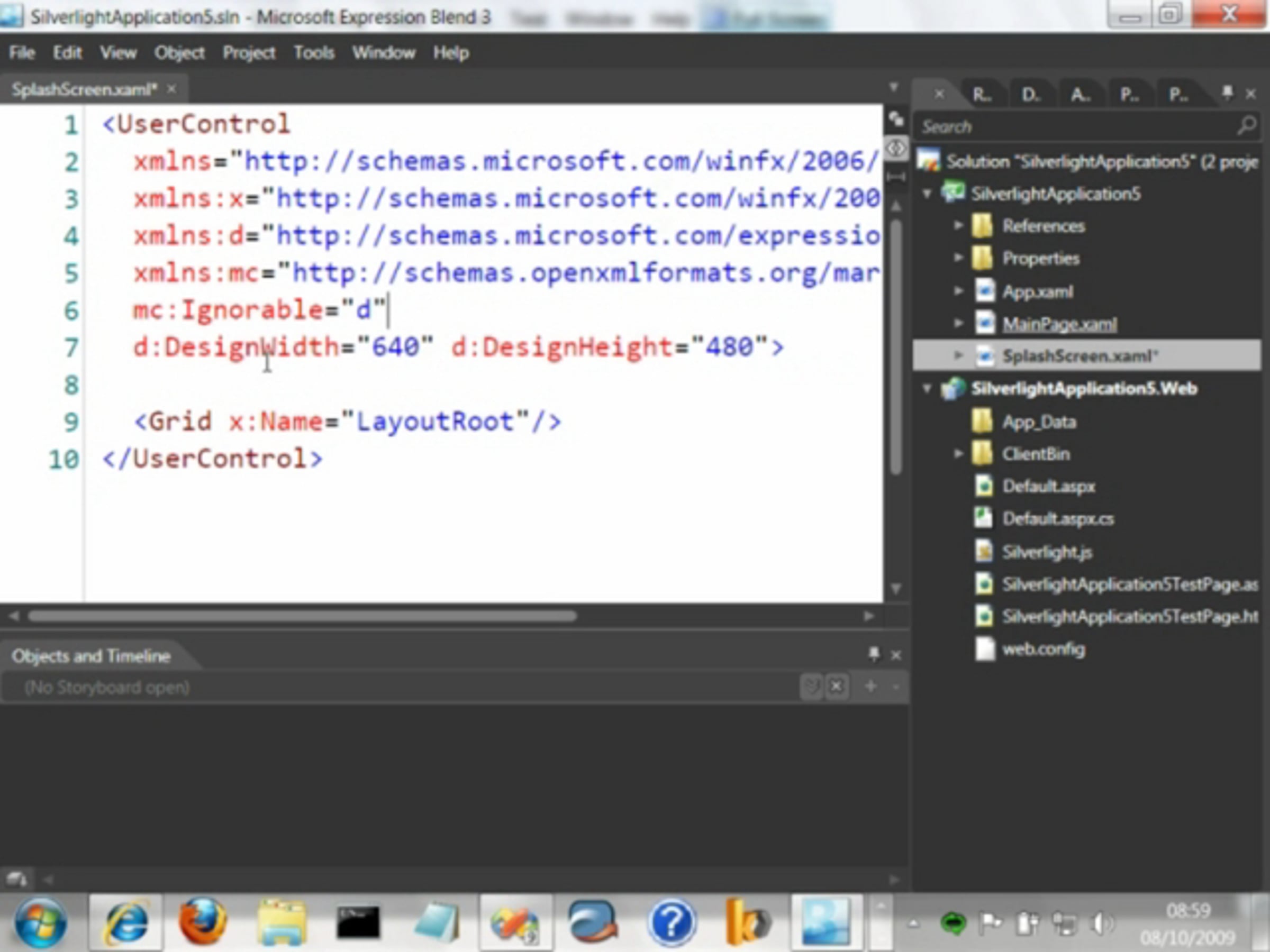
Task: Open the Object menu
Action: [x=179, y=53]
